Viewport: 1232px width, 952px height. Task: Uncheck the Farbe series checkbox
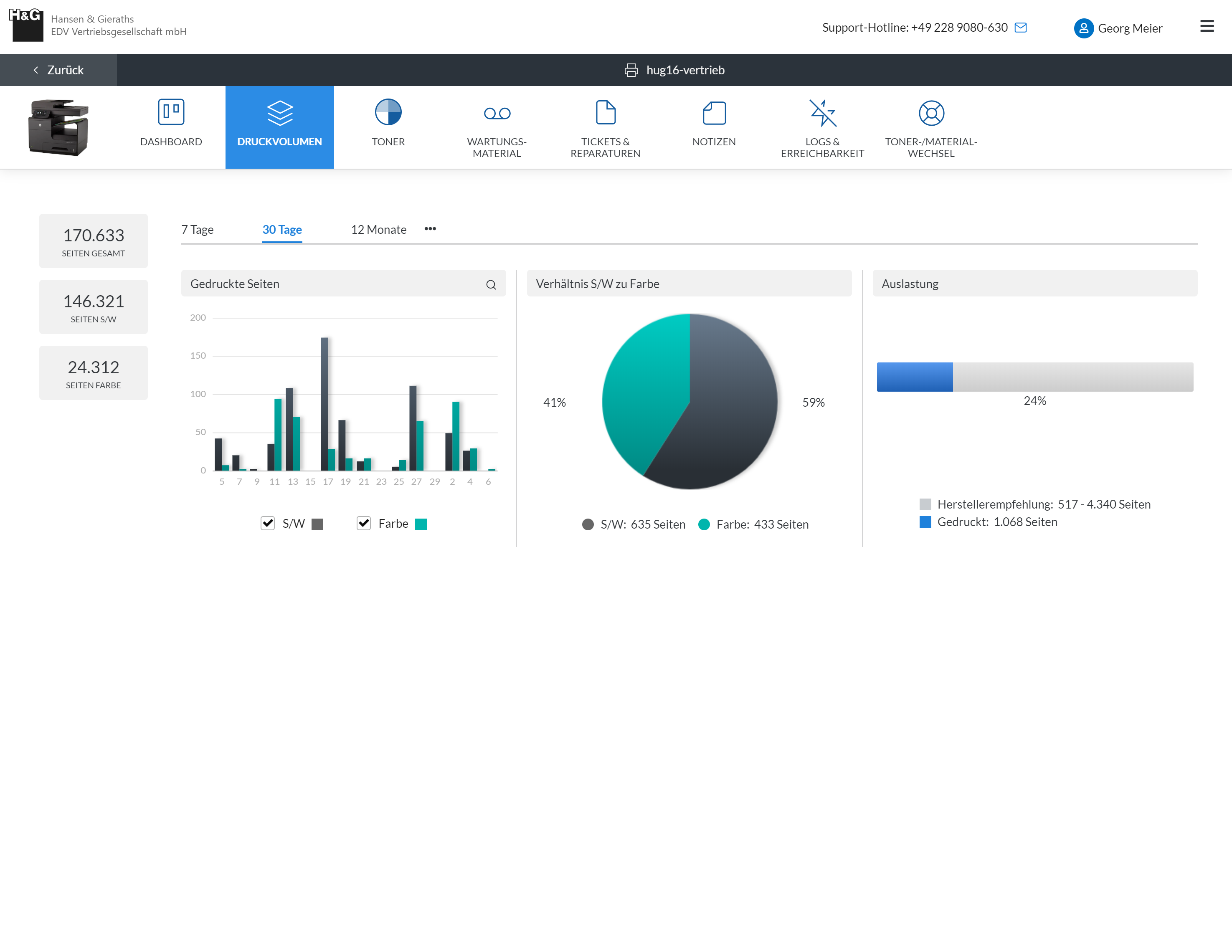click(x=364, y=523)
